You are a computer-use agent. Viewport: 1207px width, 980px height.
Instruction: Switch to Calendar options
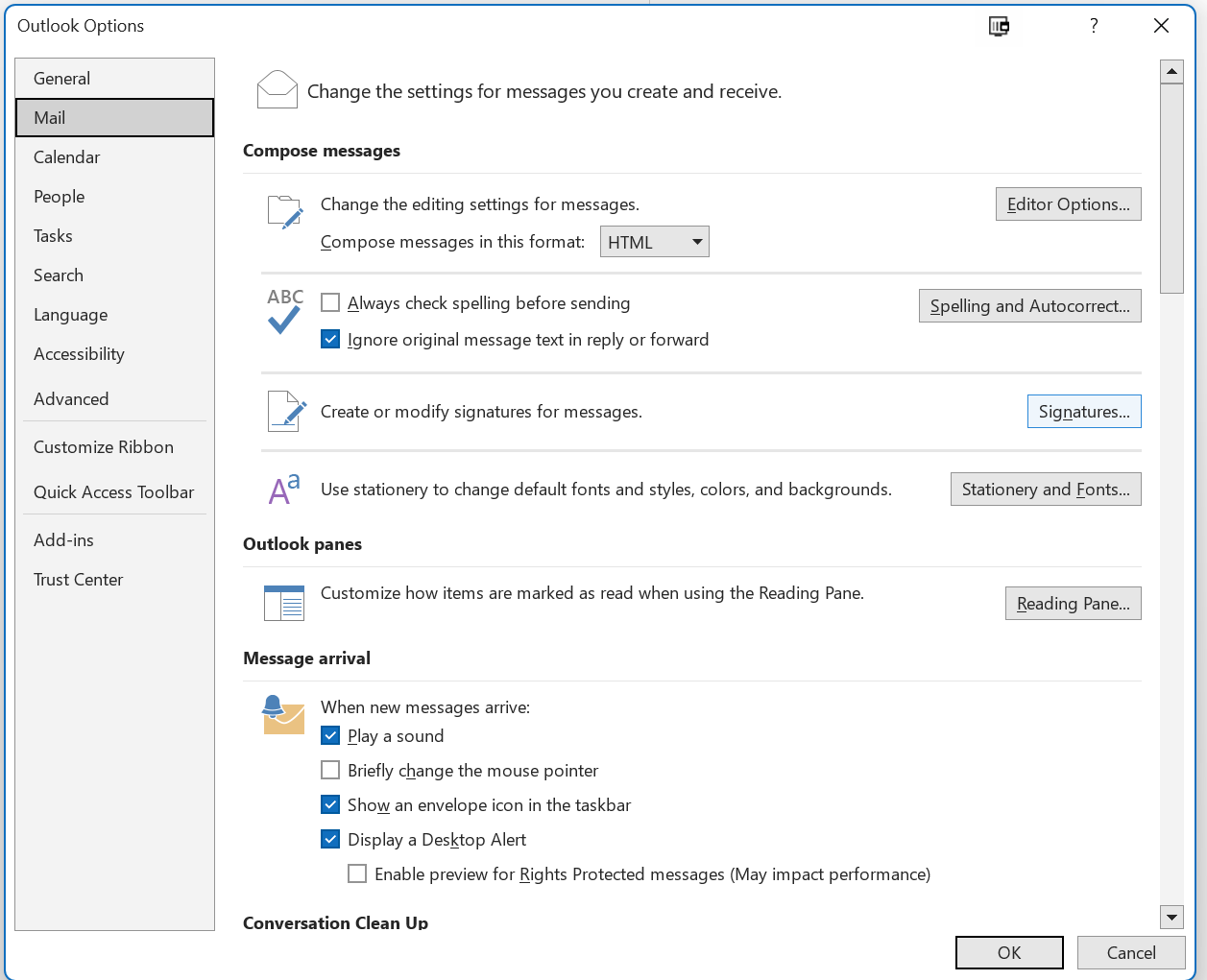(x=114, y=157)
